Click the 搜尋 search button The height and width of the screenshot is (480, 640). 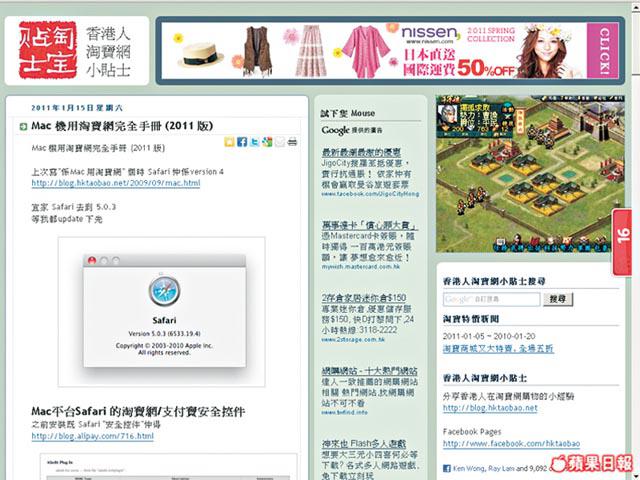pos(558,299)
